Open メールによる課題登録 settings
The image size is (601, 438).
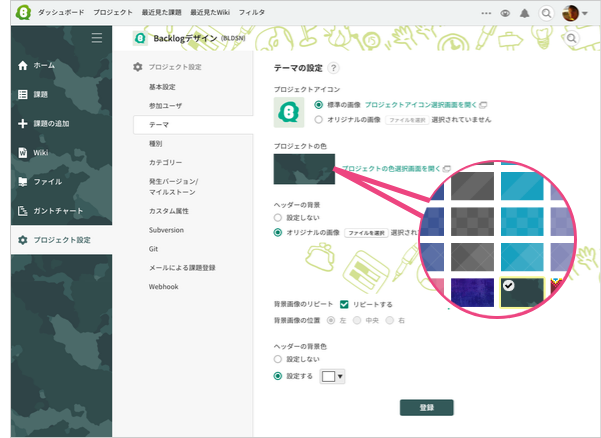pyautogui.click(x=182, y=268)
